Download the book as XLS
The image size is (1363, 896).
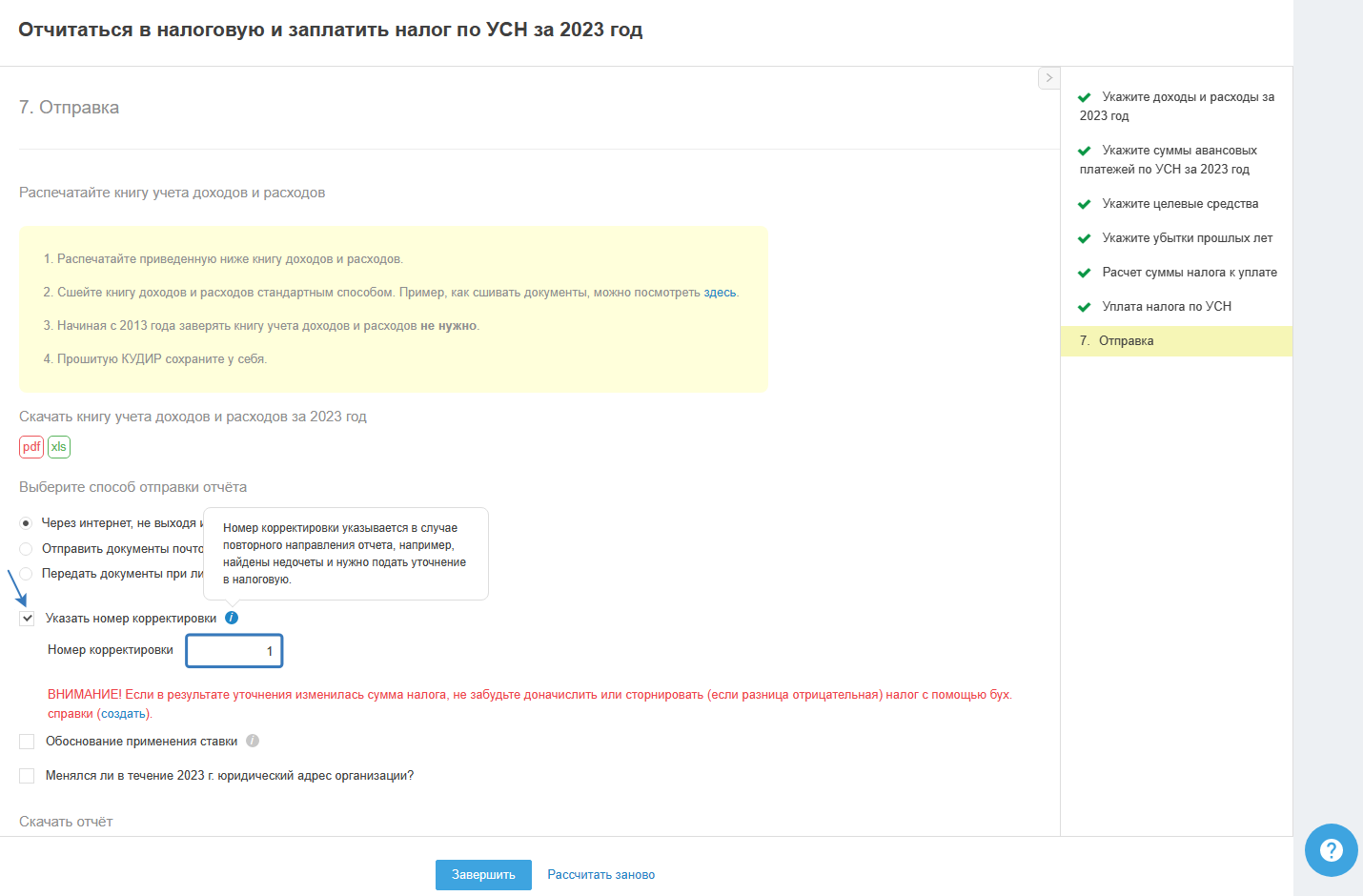(59, 447)
